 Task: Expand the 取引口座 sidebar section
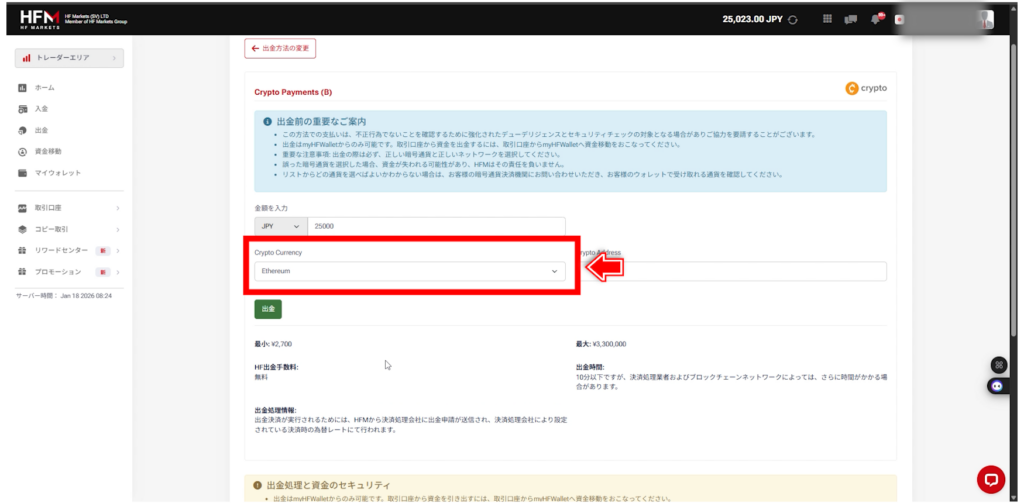68,208
